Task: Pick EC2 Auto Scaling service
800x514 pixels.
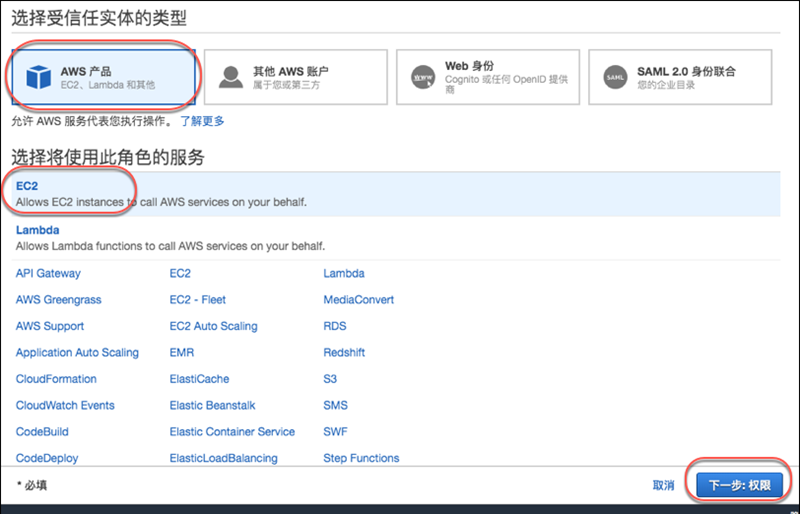Action: click(x=213, y=326)
